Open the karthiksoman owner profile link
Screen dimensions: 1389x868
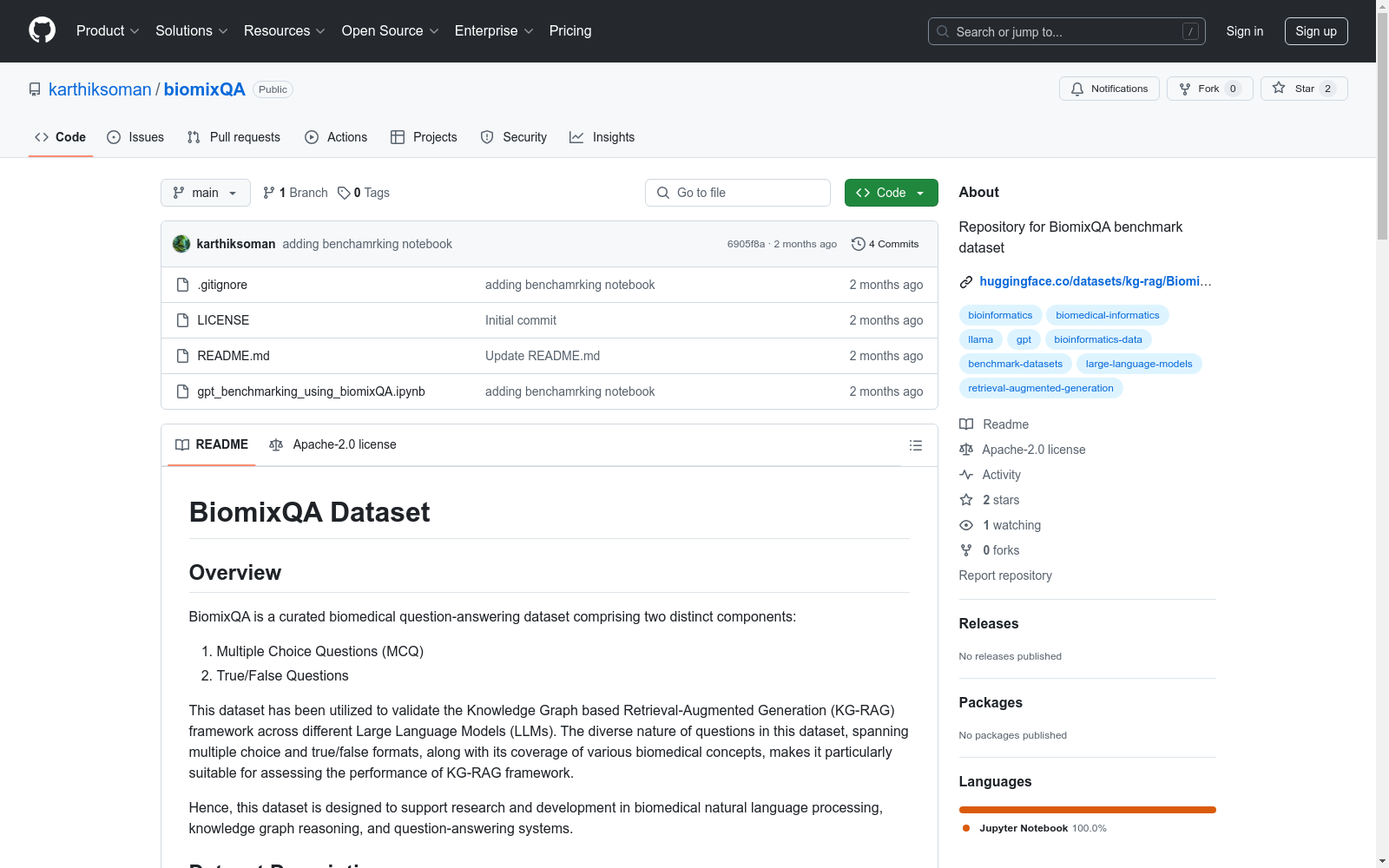pyautogui.click(x=100, y=89)
